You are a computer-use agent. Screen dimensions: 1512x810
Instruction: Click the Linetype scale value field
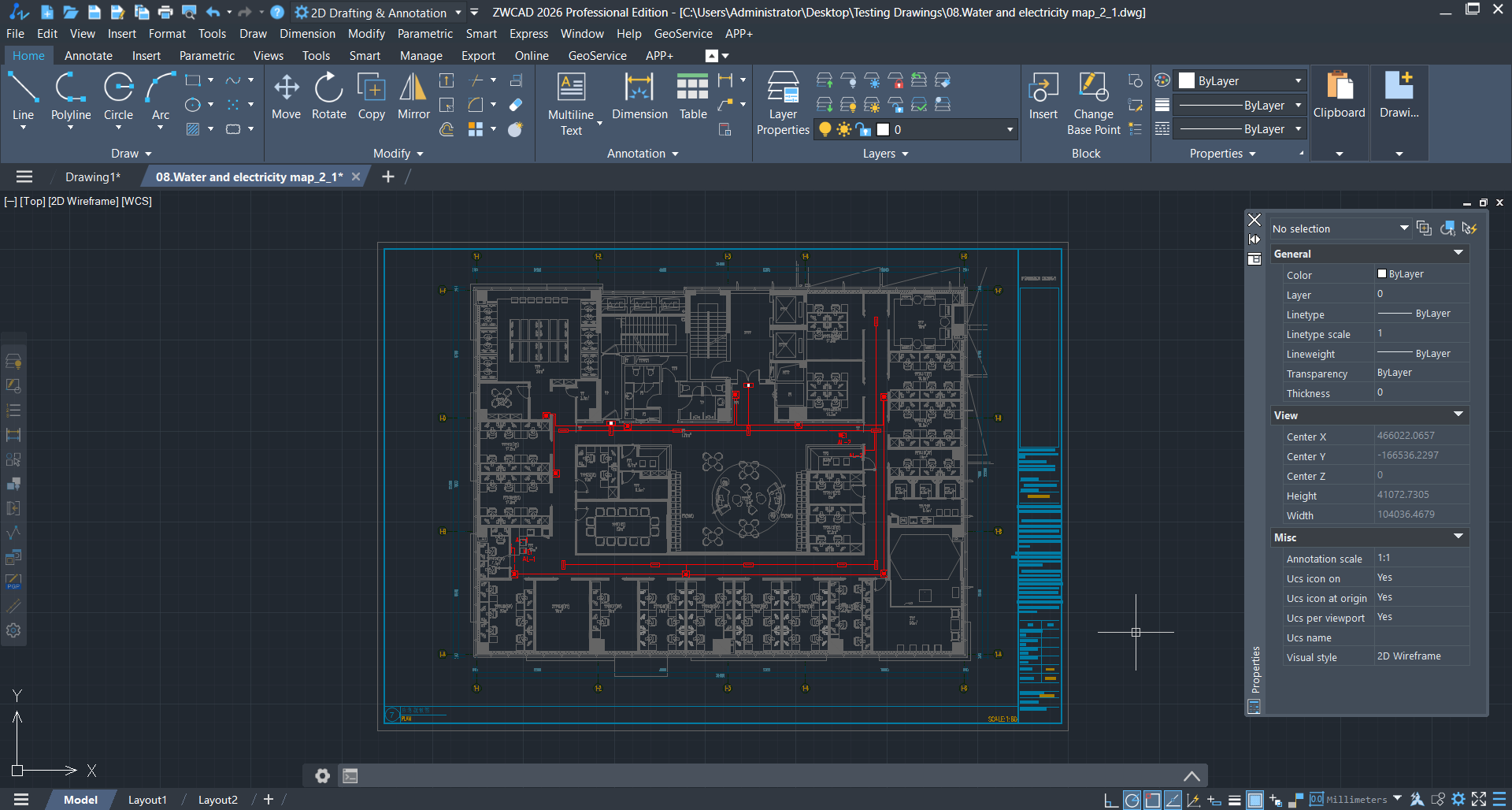pyautogui.click(x=1421, y=334)
